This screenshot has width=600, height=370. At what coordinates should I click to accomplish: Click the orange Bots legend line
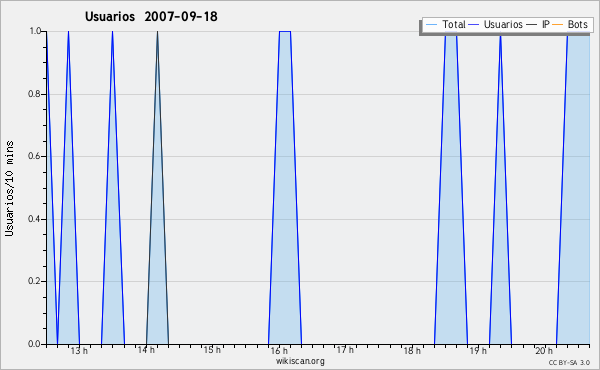click(x=558, y=25)
